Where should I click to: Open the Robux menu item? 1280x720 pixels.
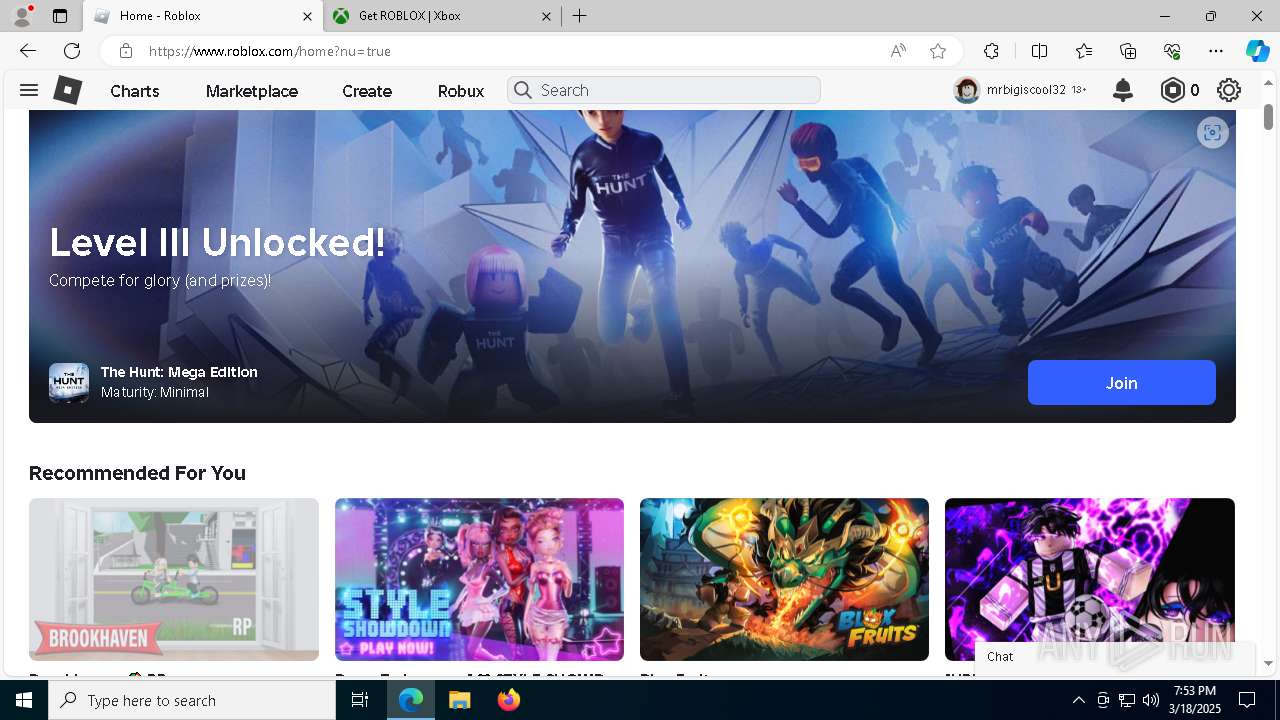coord(461,91)
